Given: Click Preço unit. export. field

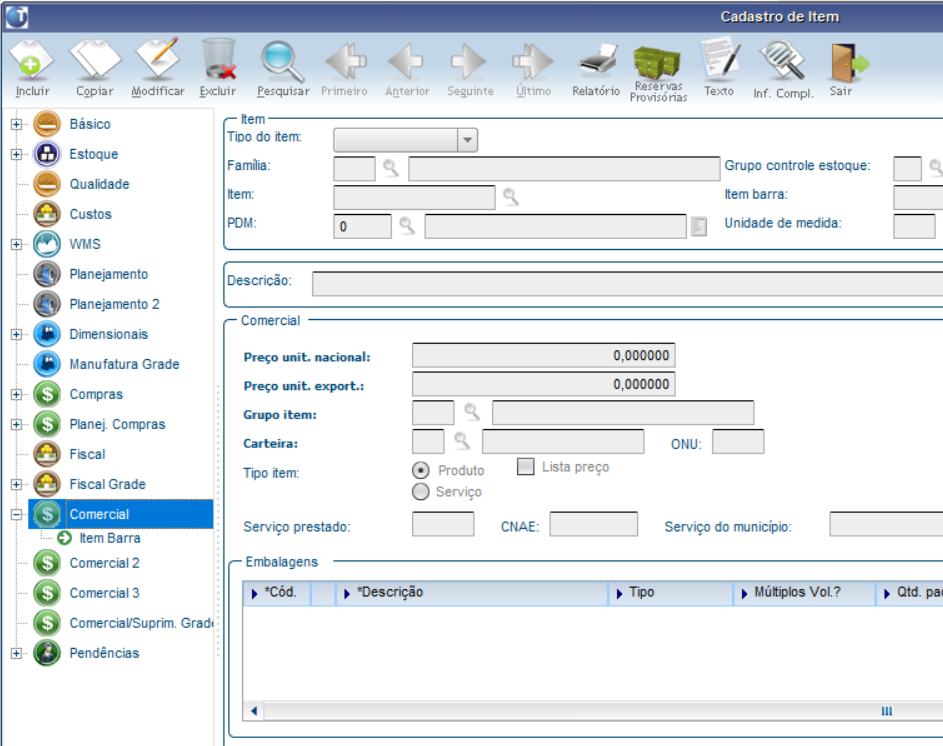Looking at the screenshot, I should click(544, 384).
